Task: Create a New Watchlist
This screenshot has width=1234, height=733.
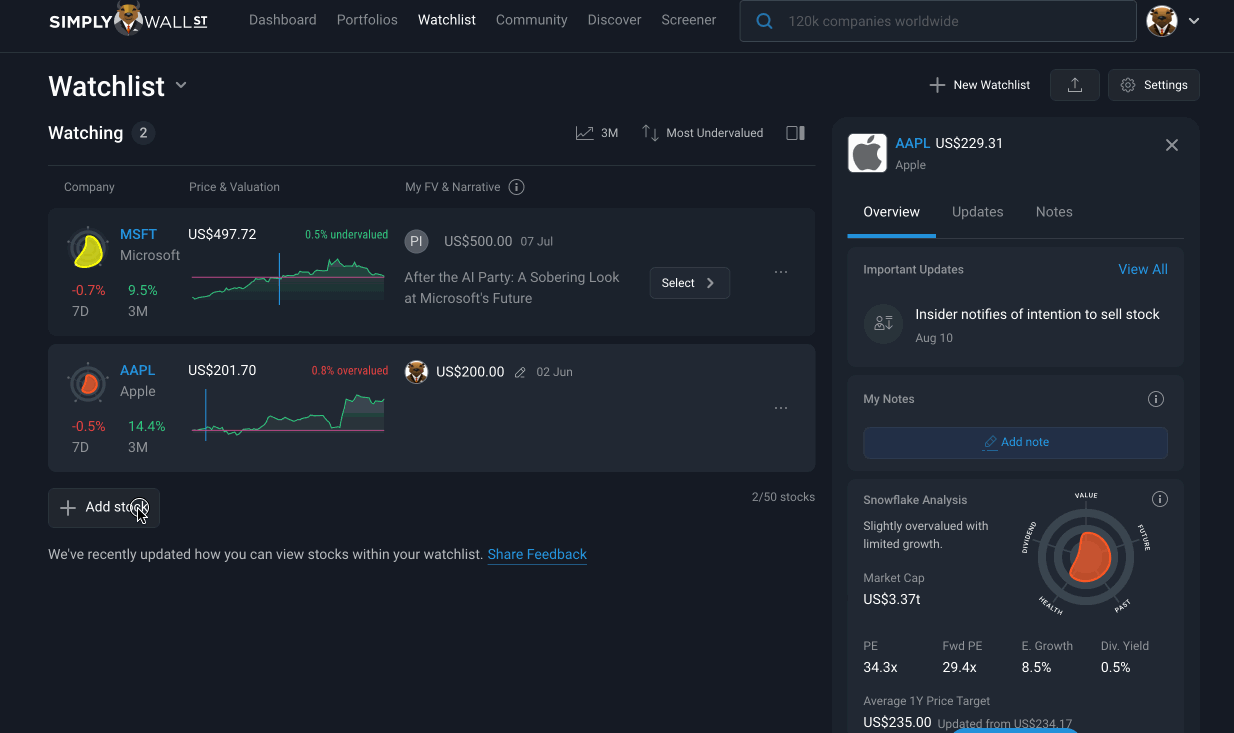Action: pyautogui.click(x=979, y=85)
